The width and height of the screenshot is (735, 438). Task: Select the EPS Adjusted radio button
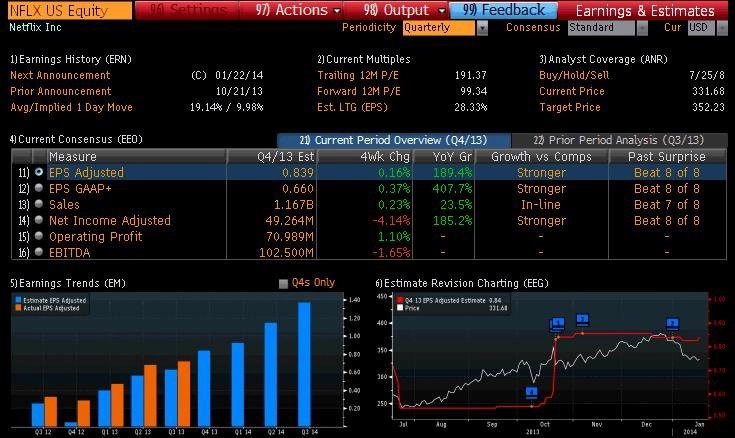coord(39,172)
